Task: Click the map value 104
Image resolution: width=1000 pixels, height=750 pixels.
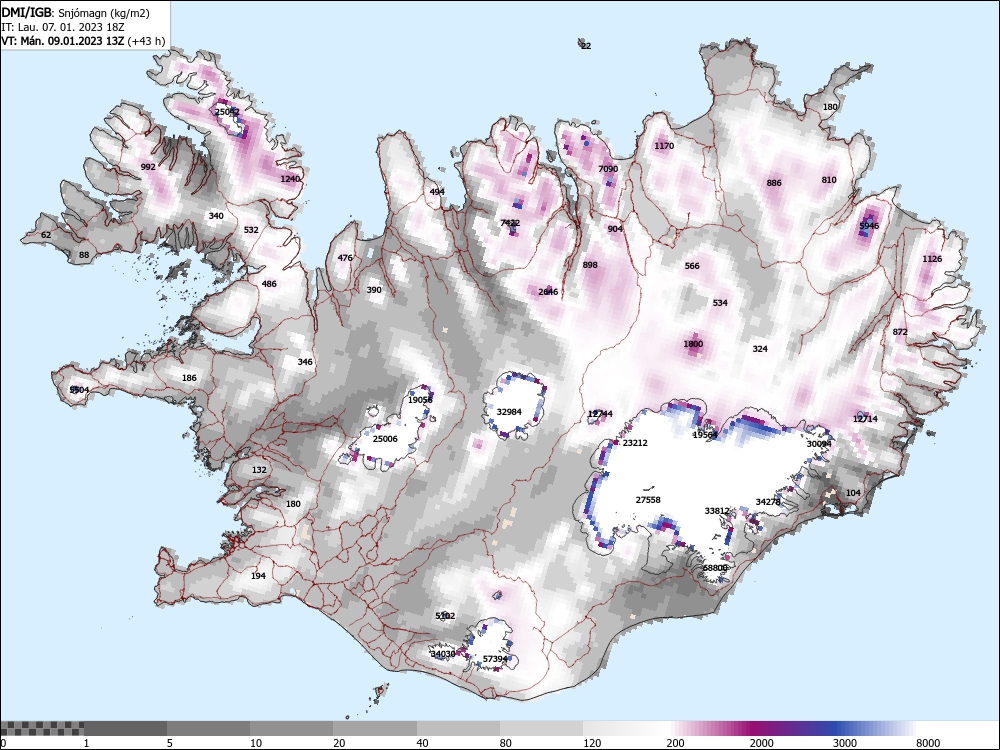Action: [853, 493]
